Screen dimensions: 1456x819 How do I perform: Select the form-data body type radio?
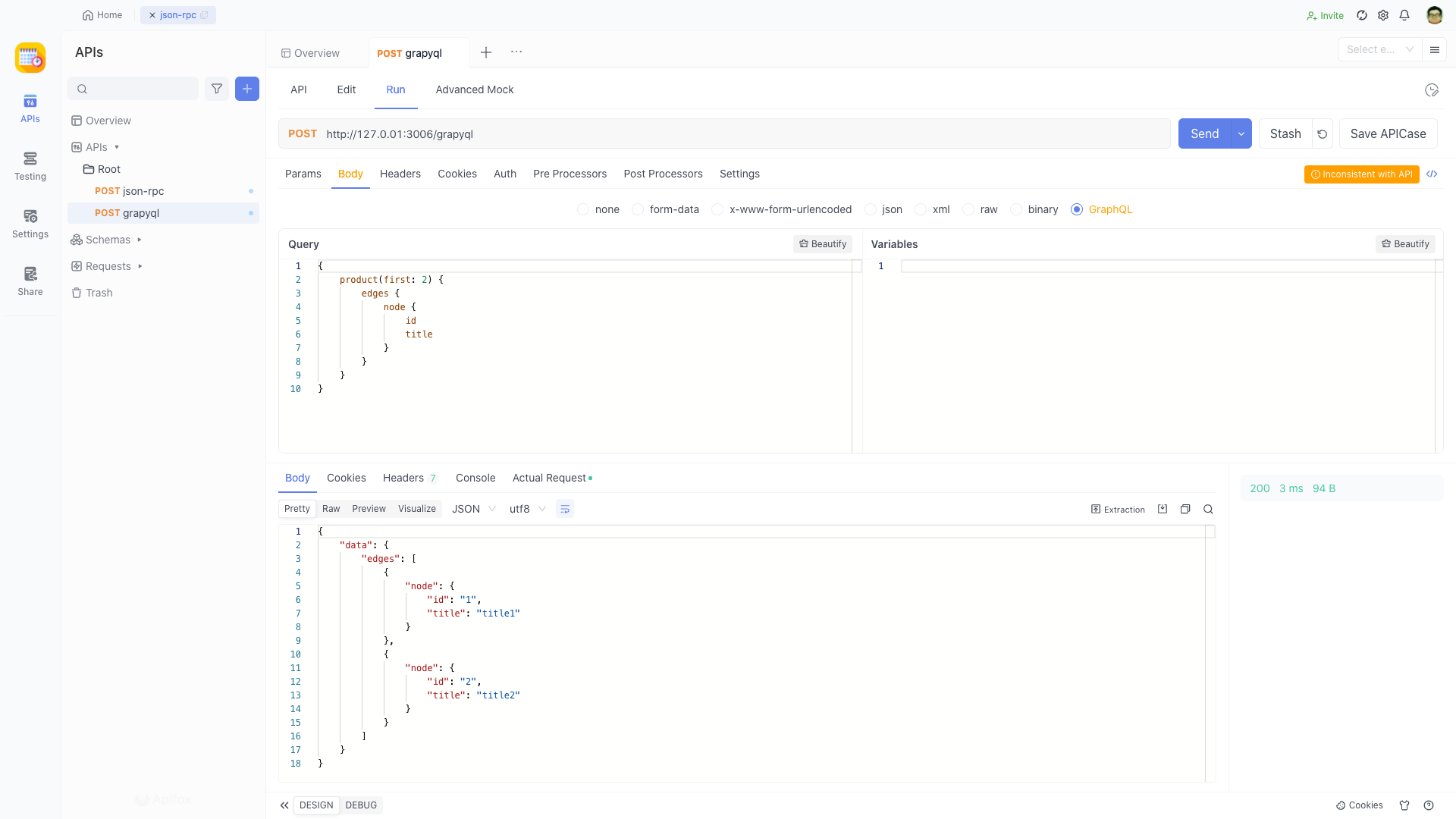click(638, 210)
